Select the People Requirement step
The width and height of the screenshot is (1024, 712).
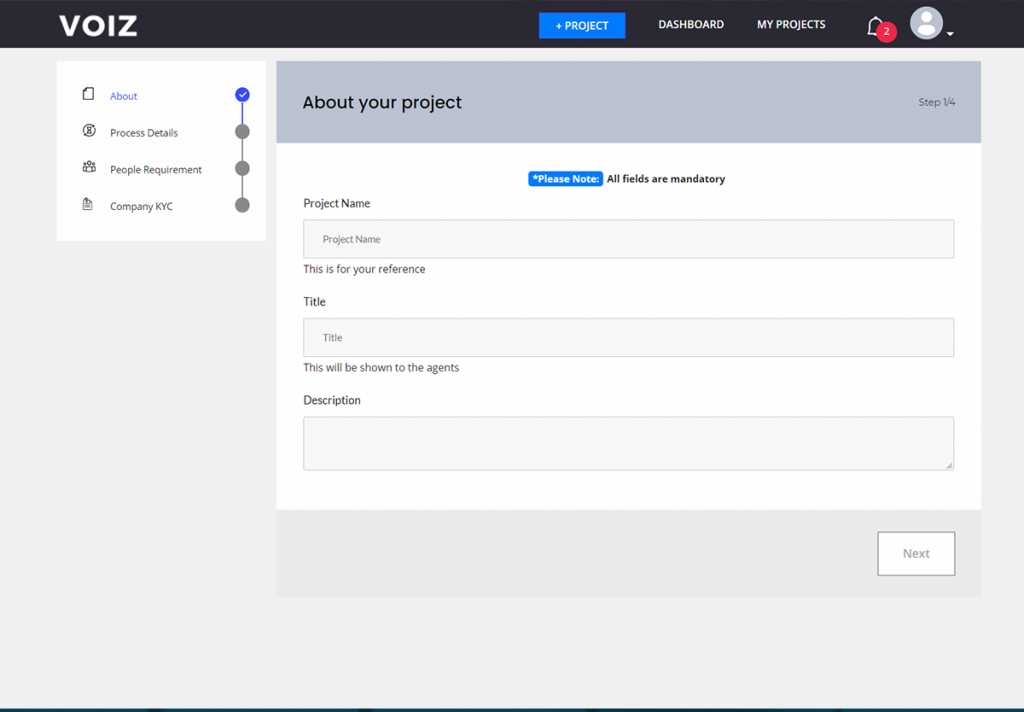[x=156, y=169]
